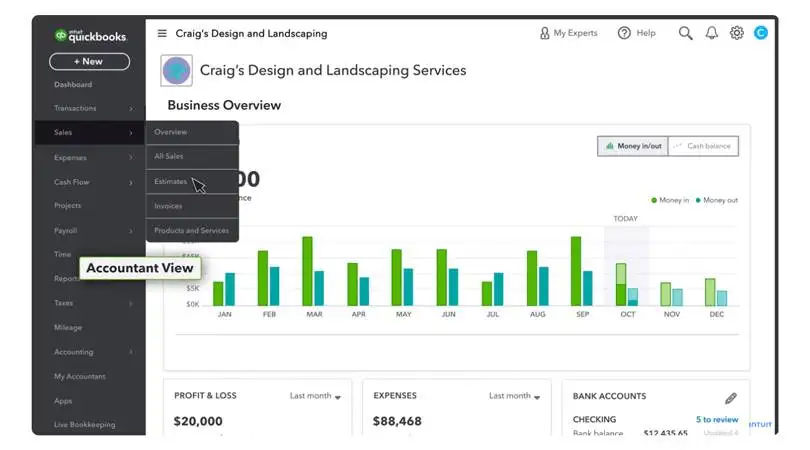Click Craig's Design and Landscaping Services title
The height and width of the screenshot is (450, 810).
(x=333, y=70)
